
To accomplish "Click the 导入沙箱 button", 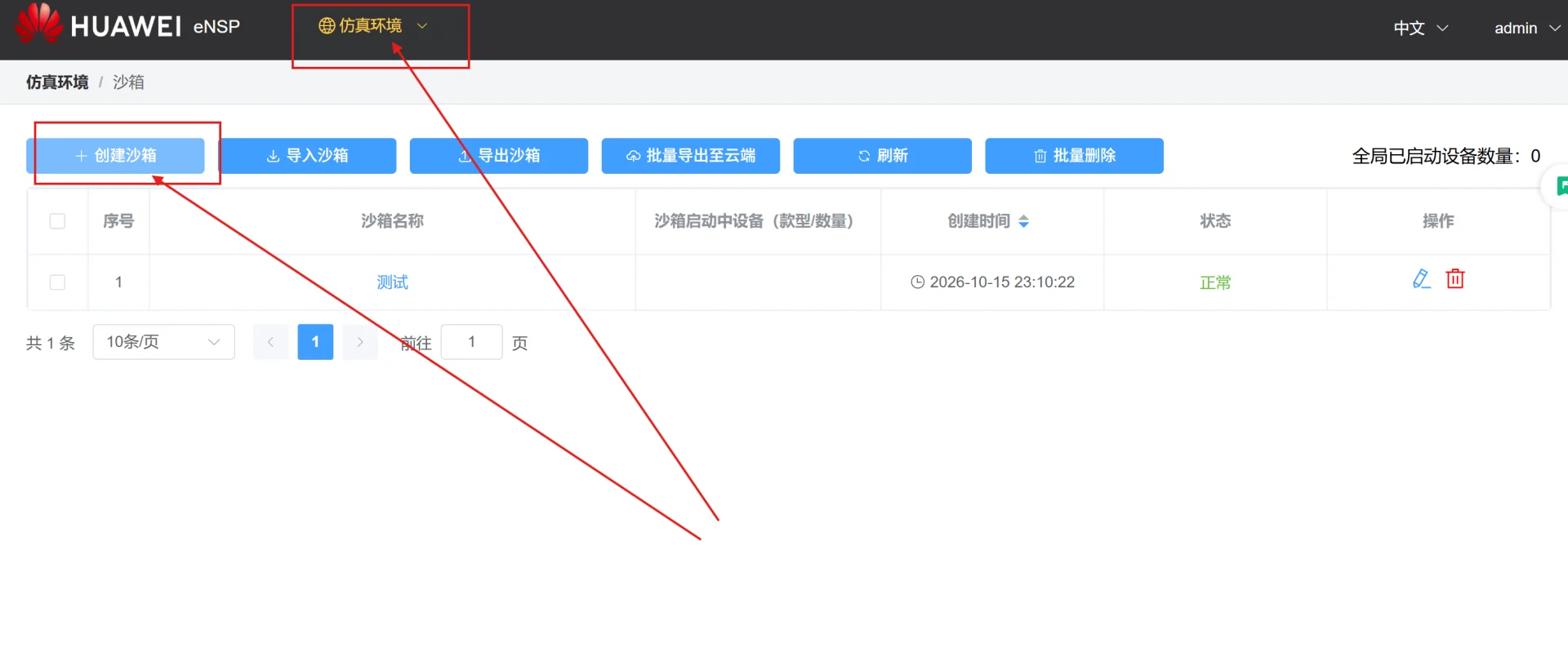I will [x=307, y=156].
